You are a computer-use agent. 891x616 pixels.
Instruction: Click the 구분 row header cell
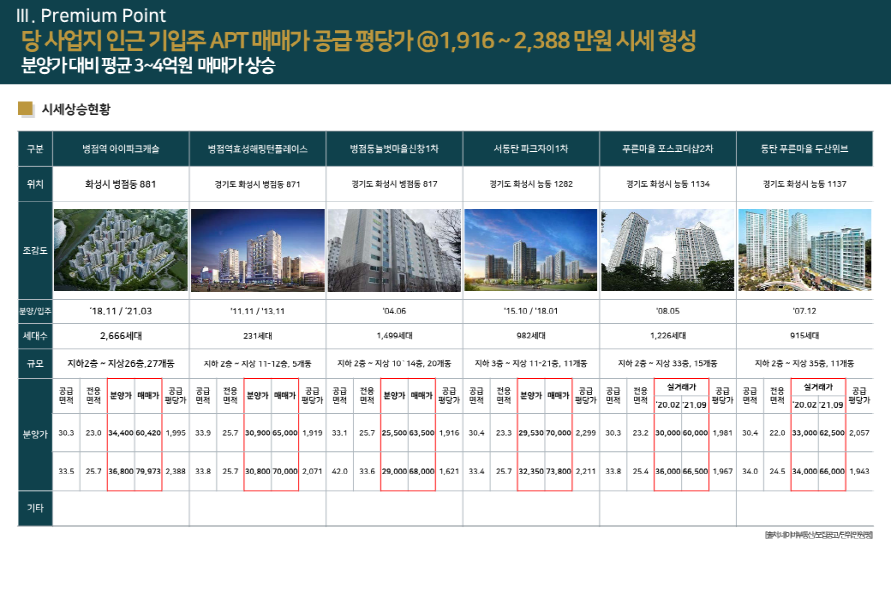35,148
